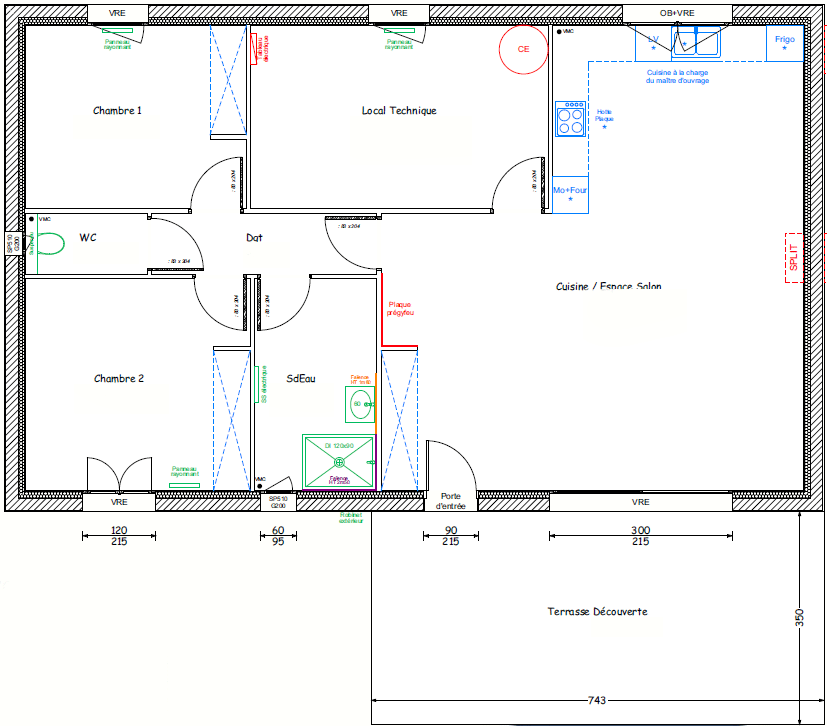Viewport: 827px width, 726px height.
Task: Click the red SPLIT air conditioner unit
Action: click(794, 257)
